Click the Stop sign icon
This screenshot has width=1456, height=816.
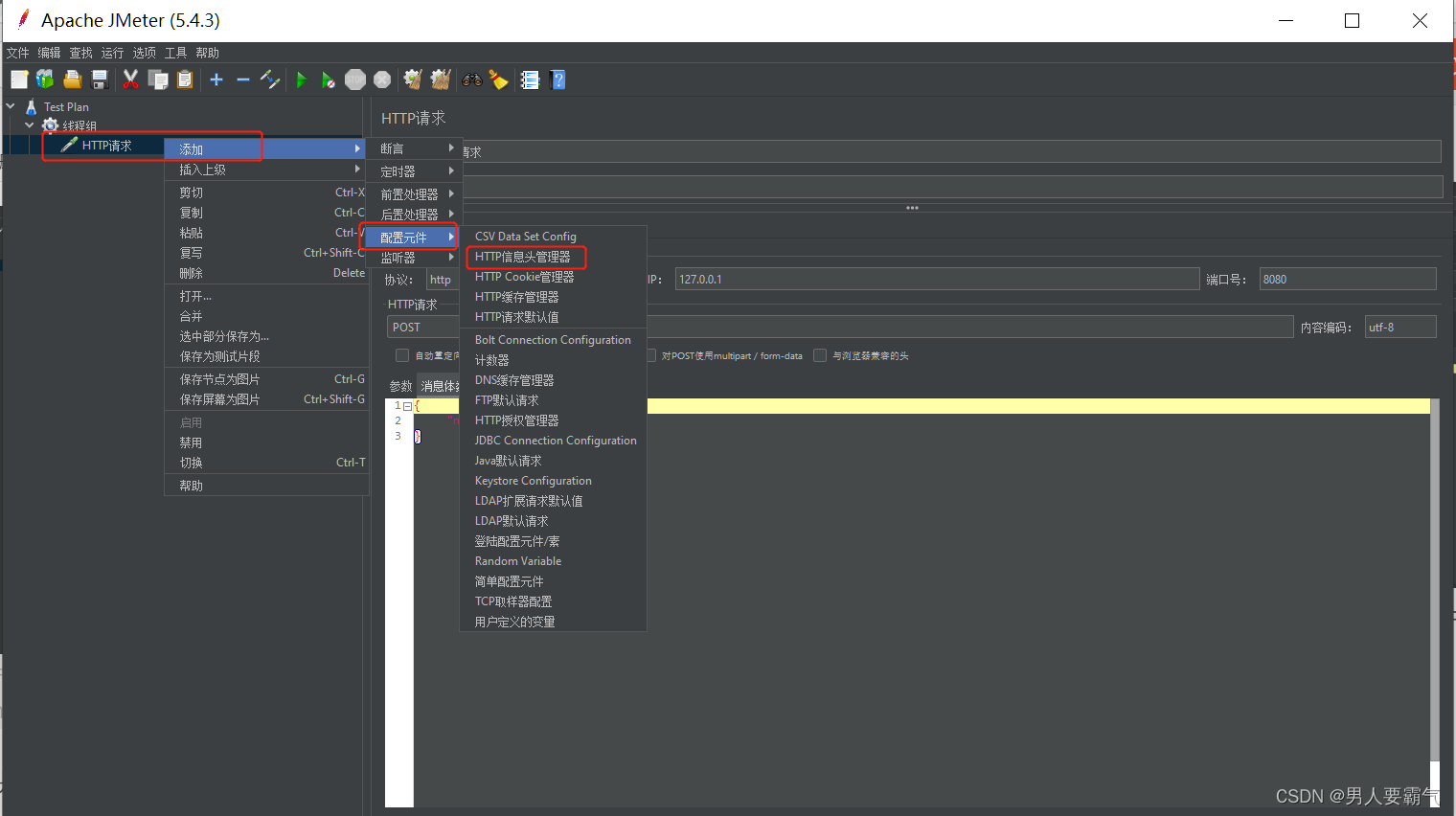point(355,79)
